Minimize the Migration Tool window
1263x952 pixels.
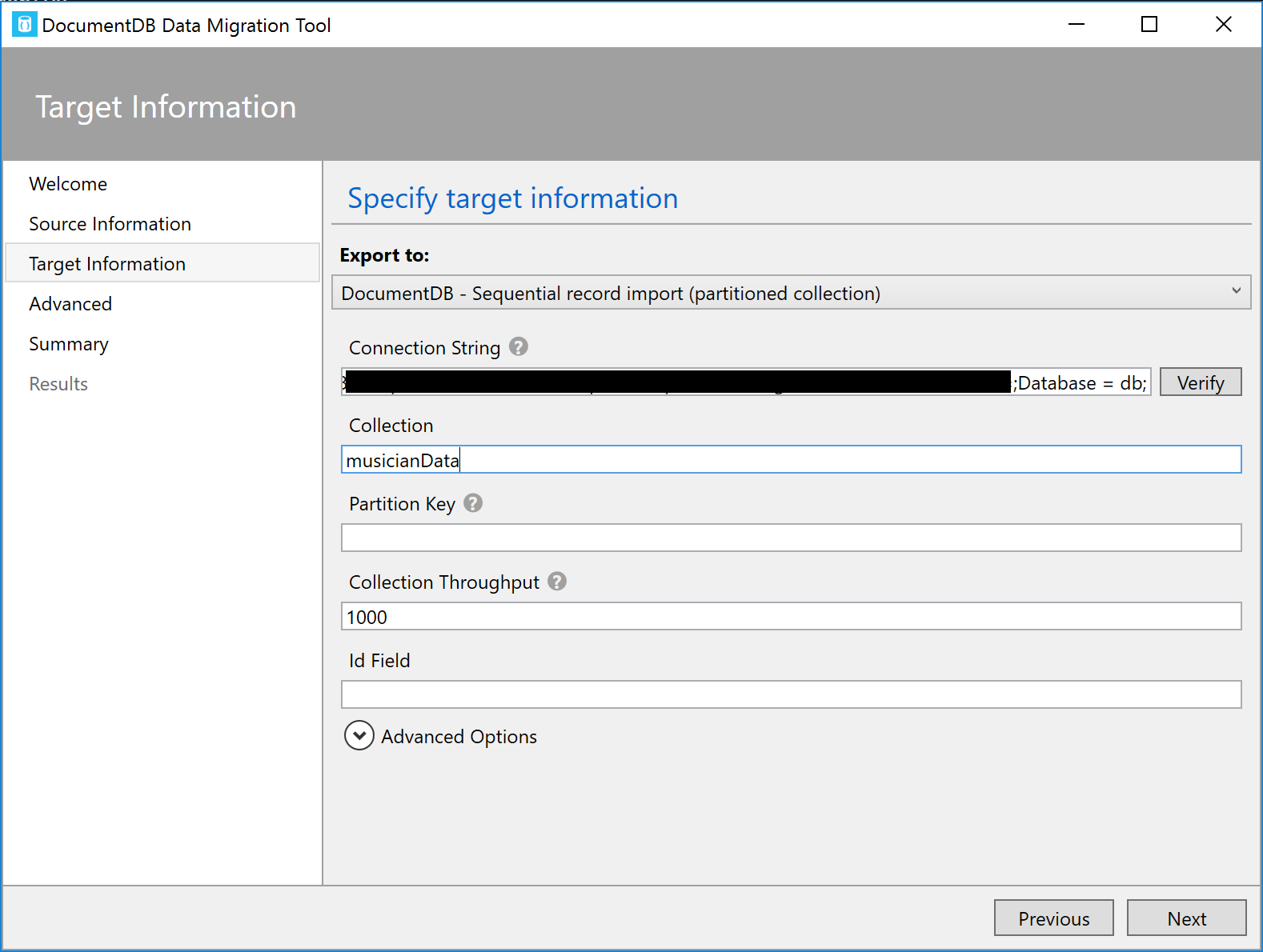point(1077,25)
